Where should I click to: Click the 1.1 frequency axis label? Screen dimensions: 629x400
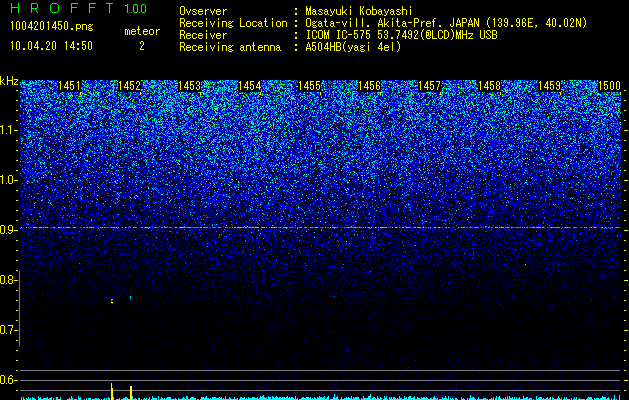(8, 130)
